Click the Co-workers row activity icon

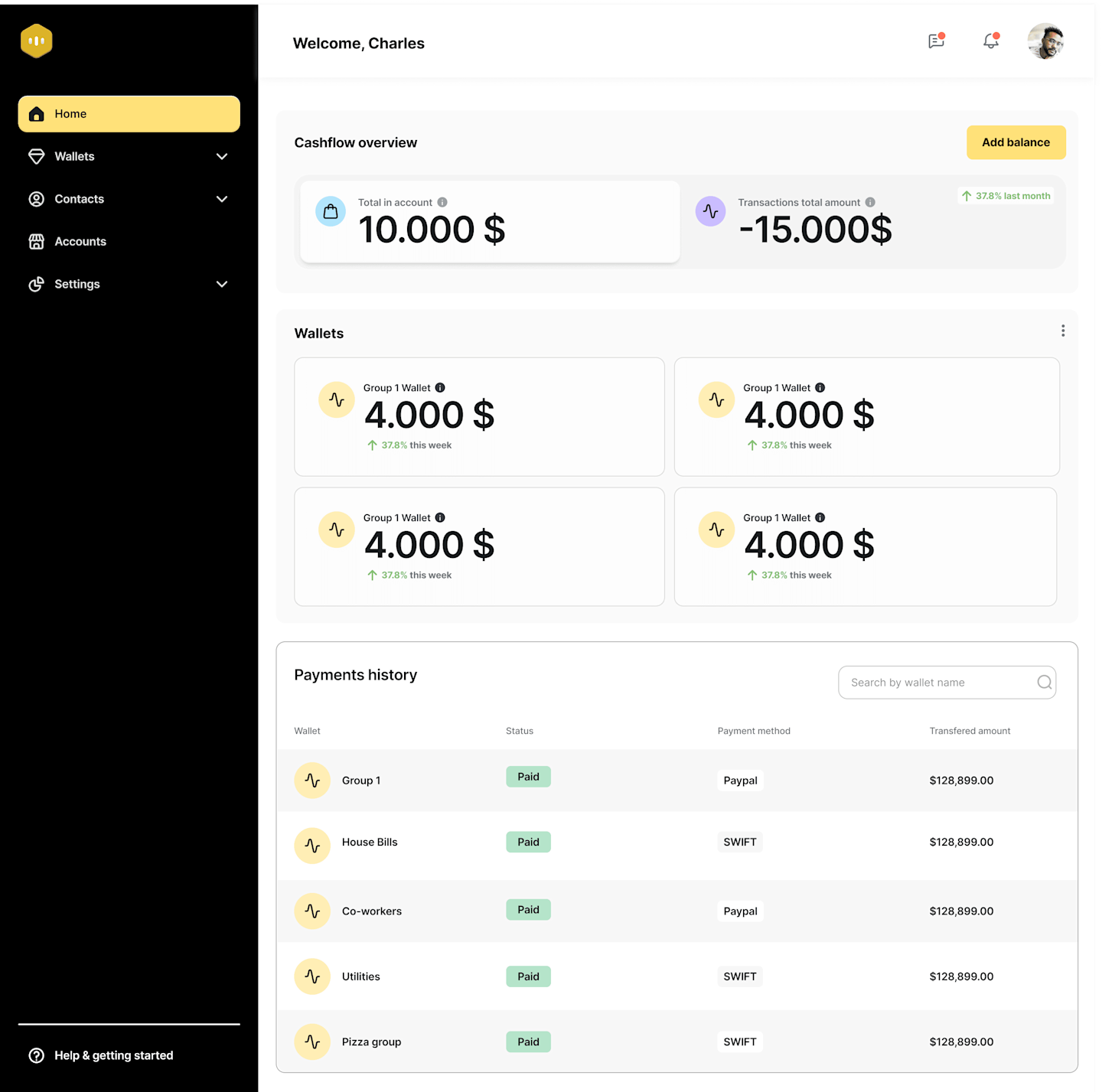pyautogui.click(x=312, y=911)
